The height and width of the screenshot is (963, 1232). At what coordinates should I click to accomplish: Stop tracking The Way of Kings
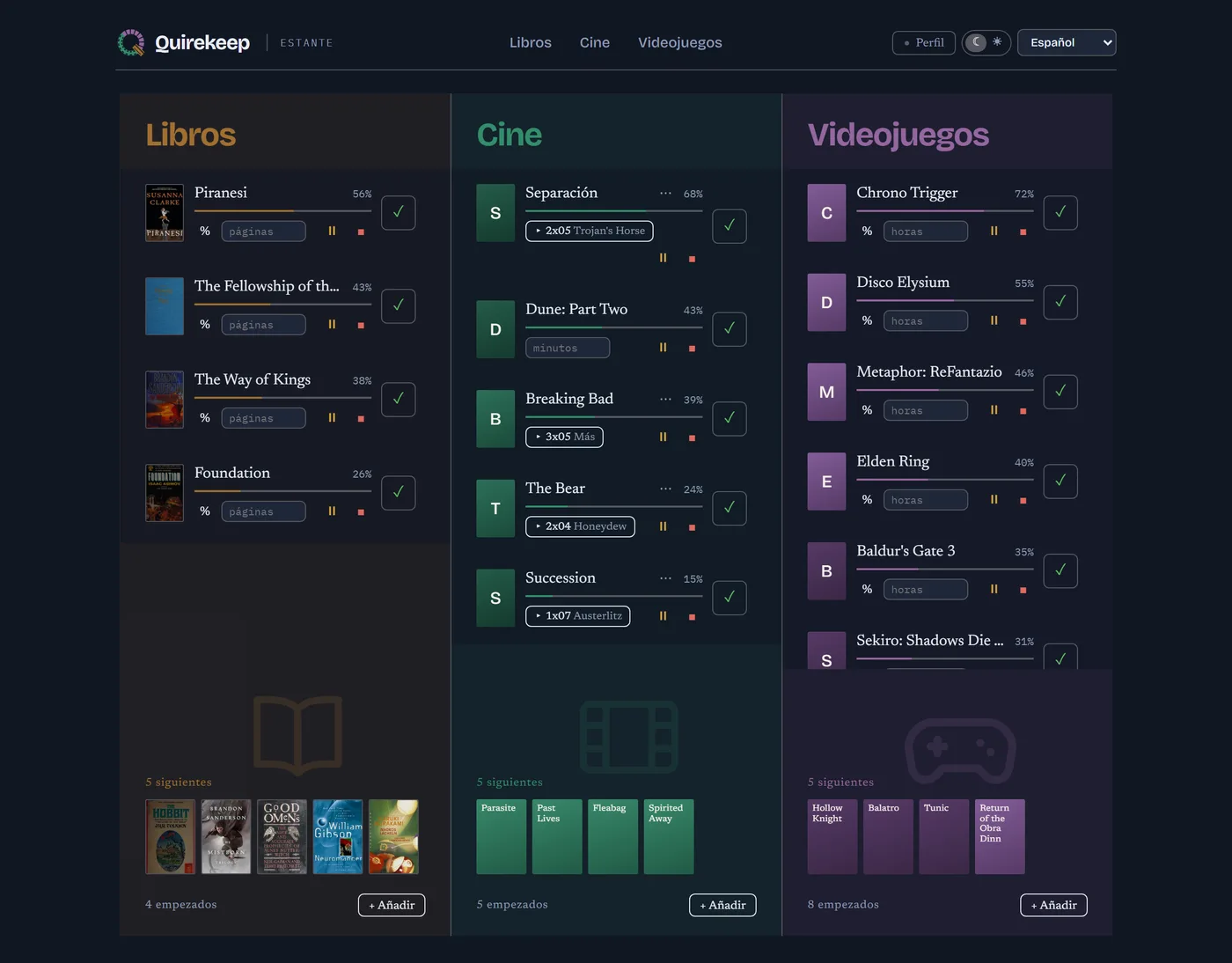pyautogui.click(x=361, y=419)
